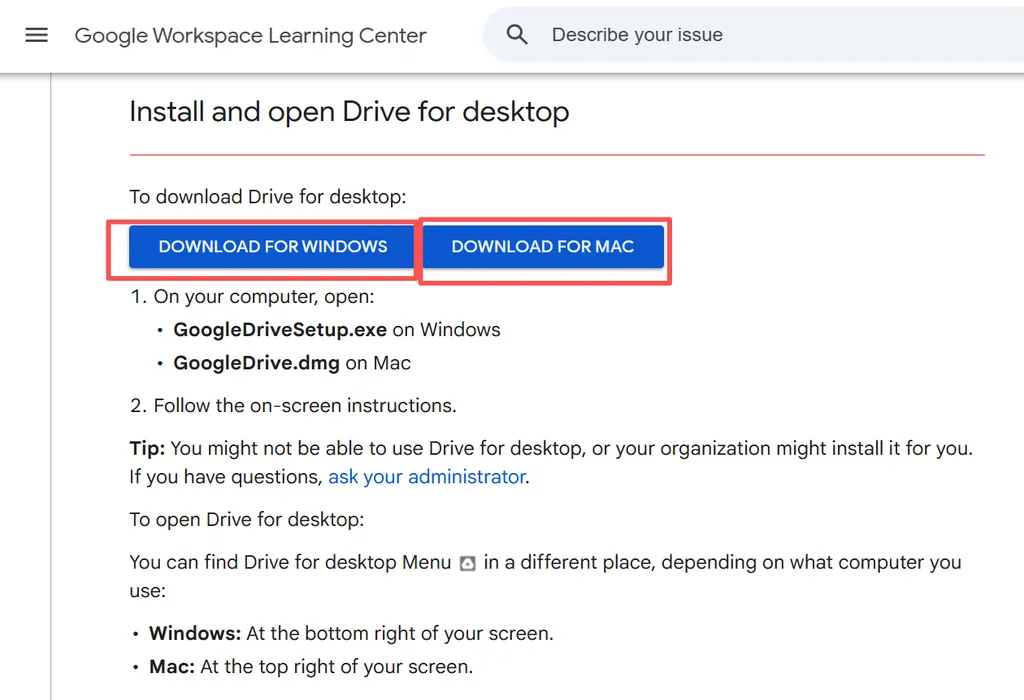Click the Drive for desktop Menu icon
The image size is (1024, 700).
(467, 563)
